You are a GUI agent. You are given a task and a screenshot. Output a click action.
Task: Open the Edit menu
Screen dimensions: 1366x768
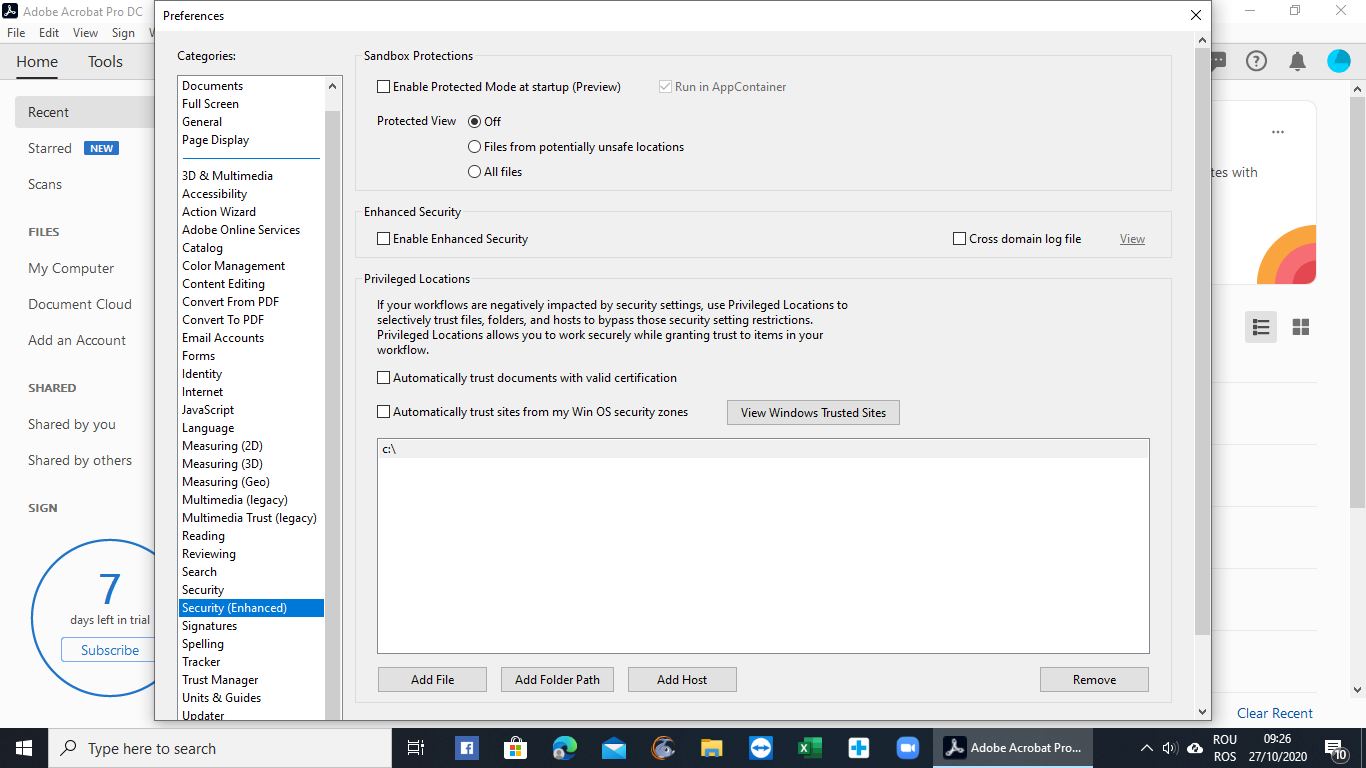[x=49, y=33]
